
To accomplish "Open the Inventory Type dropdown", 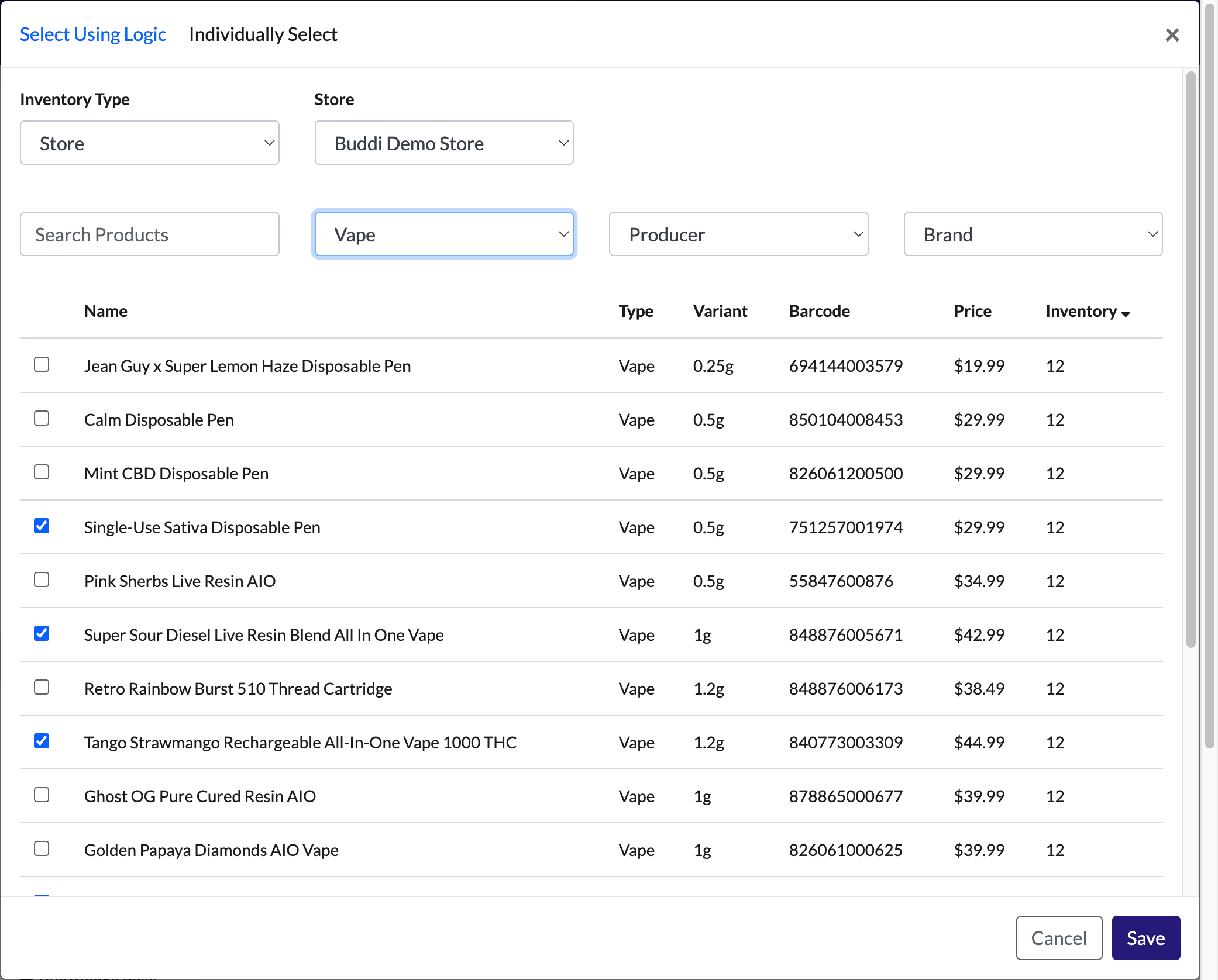I will point(150,143).
